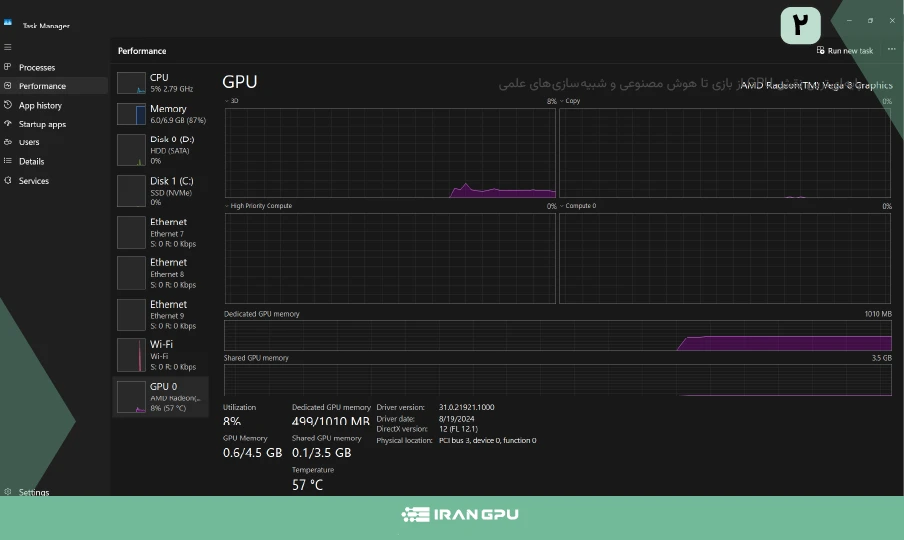
Task: Open the Users page
Action: coord(29,142)
